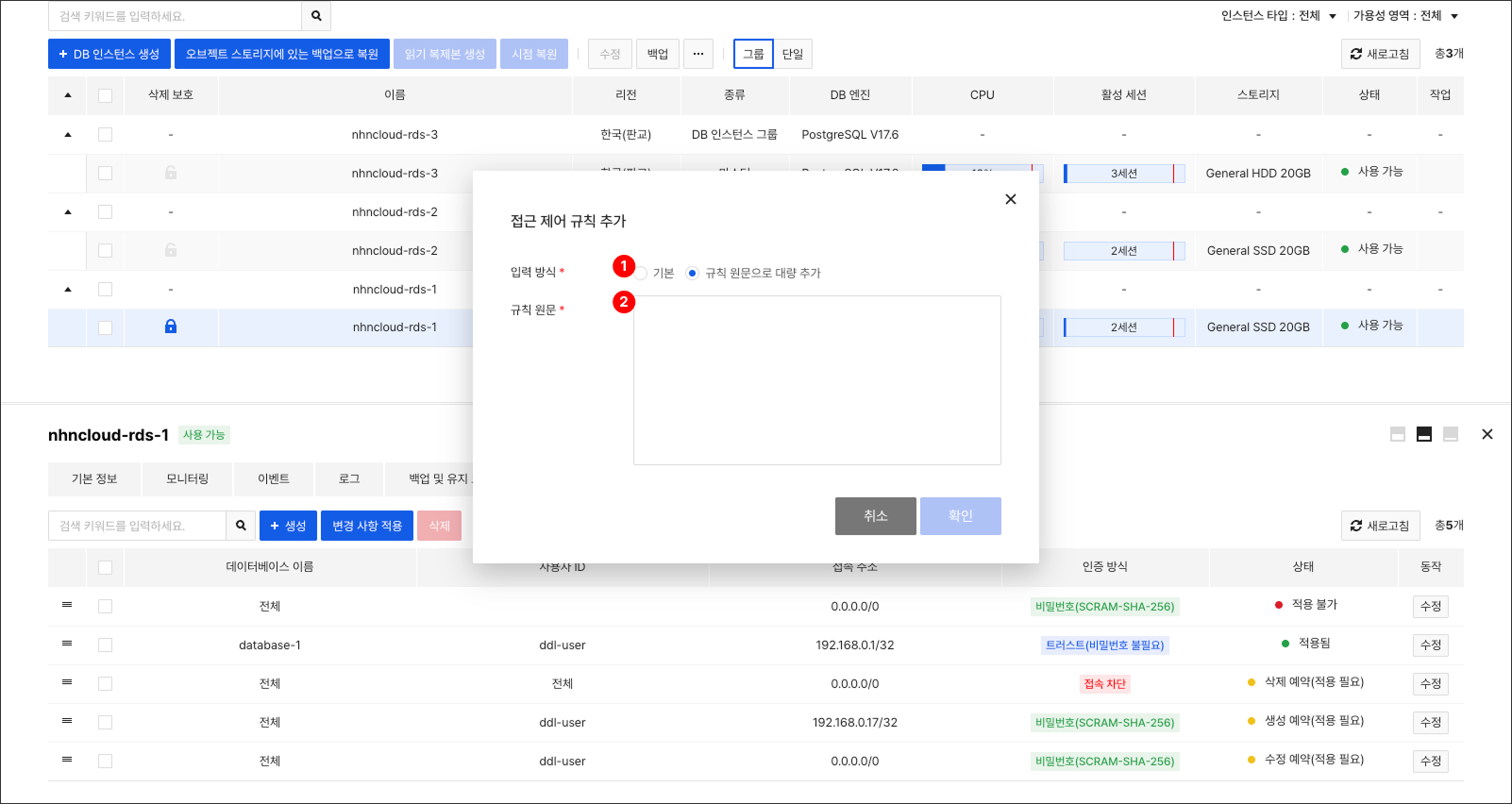This screenshot has width=1512, height=804.
Task: Click DB 인스턴스 생성 button
Action: point(109,54)
